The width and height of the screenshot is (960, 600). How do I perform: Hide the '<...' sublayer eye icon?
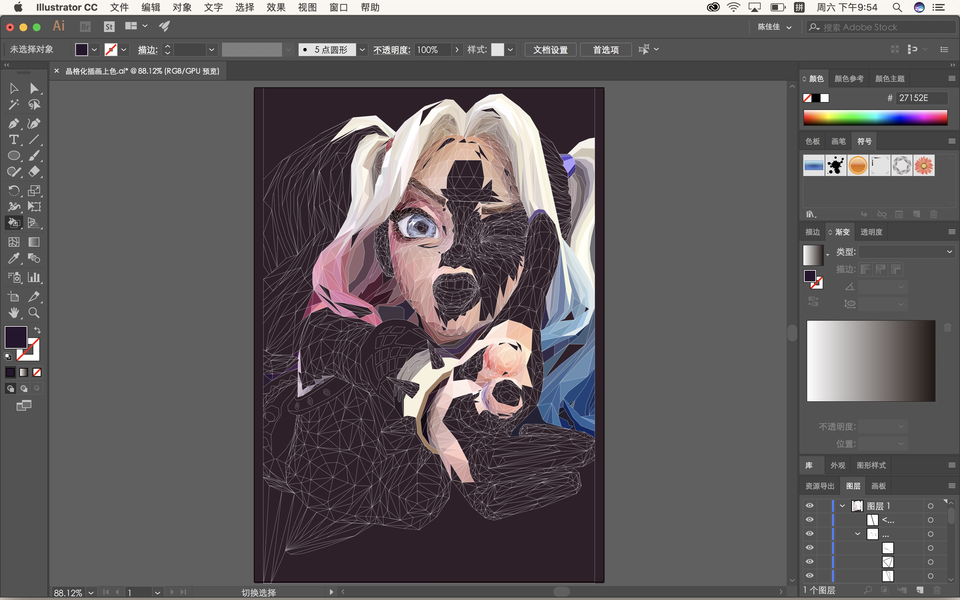(809, 520)
